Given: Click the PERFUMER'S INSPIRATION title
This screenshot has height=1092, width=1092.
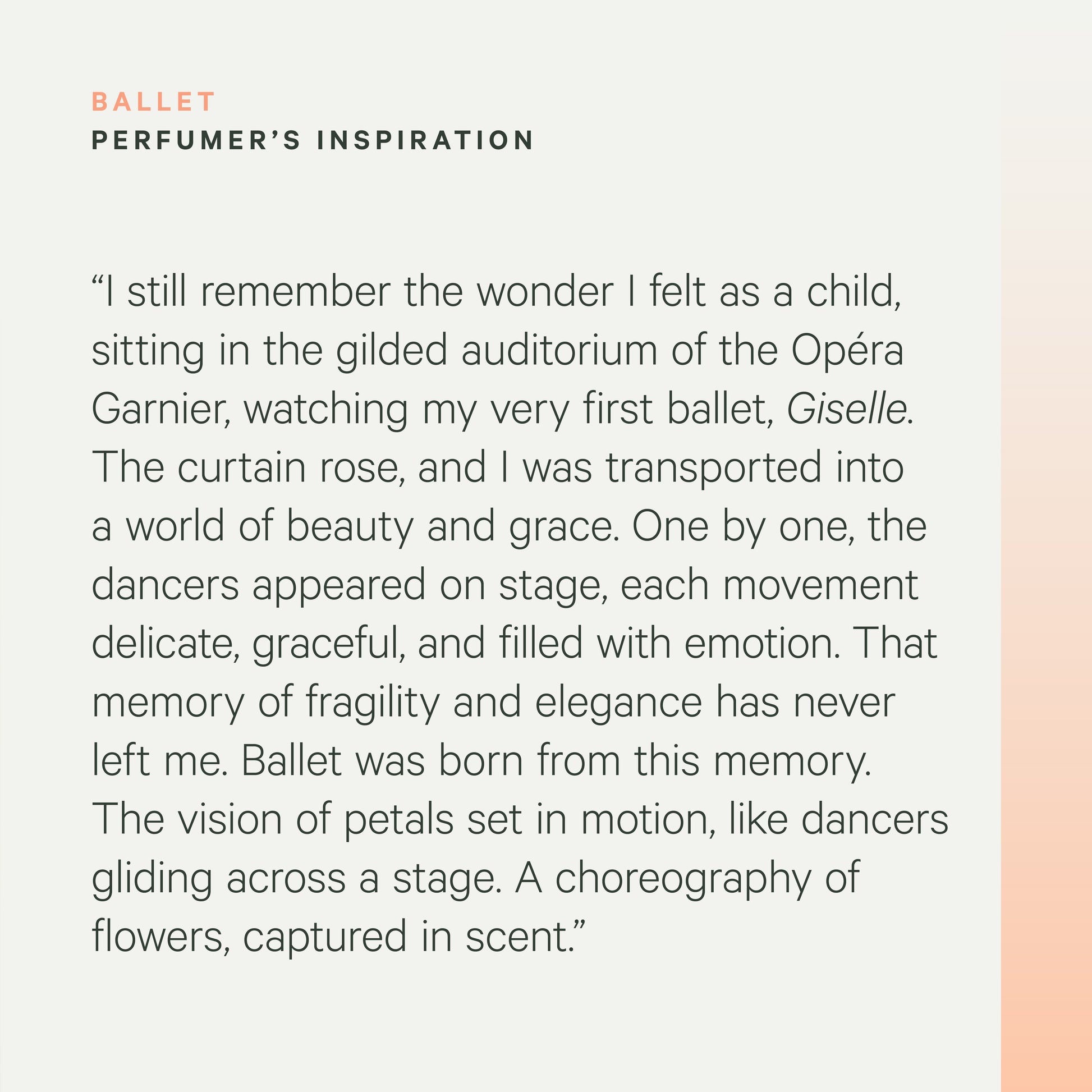Looking at the screenshot, I should pos(313,140).
